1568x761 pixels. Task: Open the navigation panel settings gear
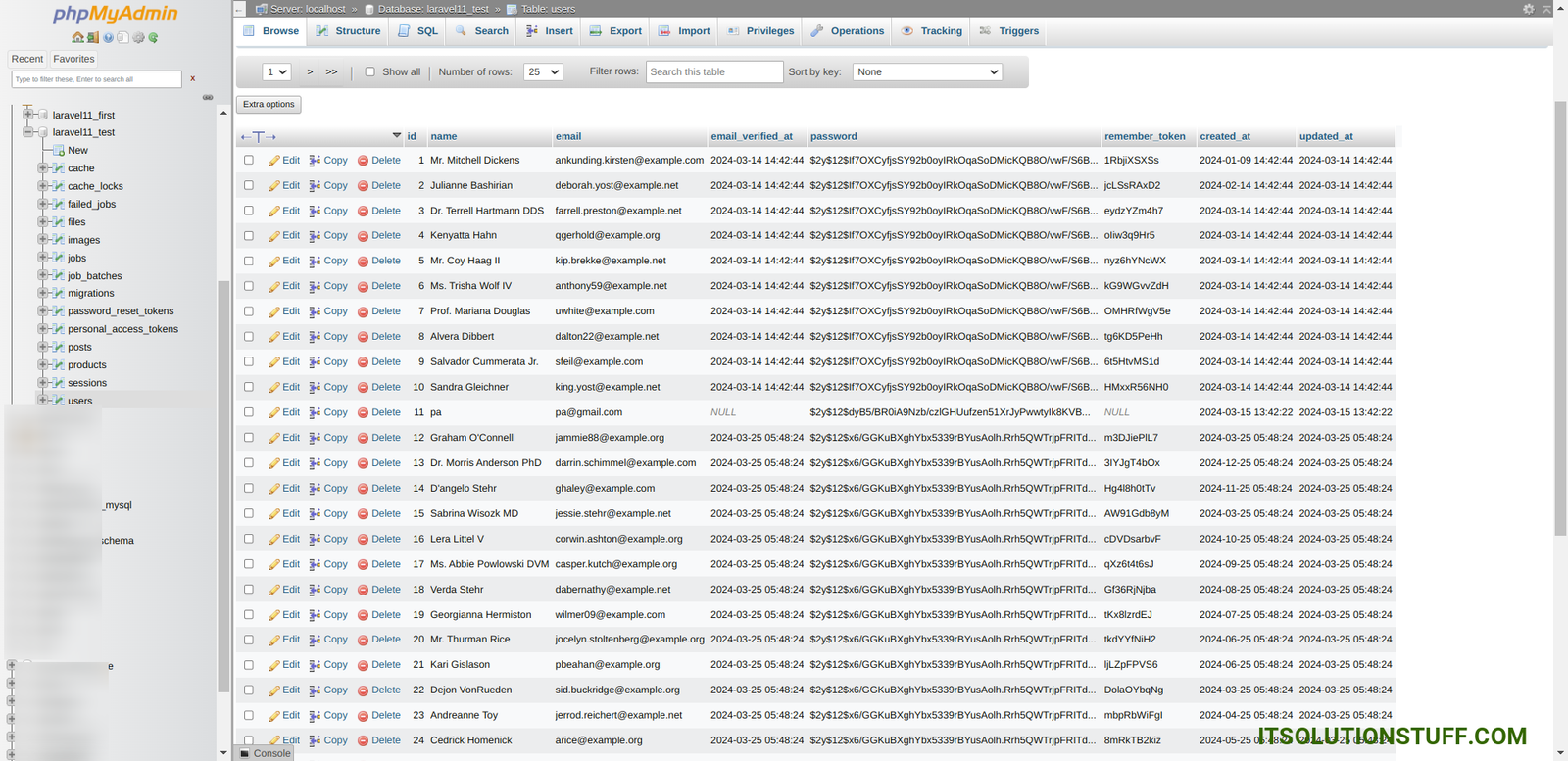tap(138, 38)
